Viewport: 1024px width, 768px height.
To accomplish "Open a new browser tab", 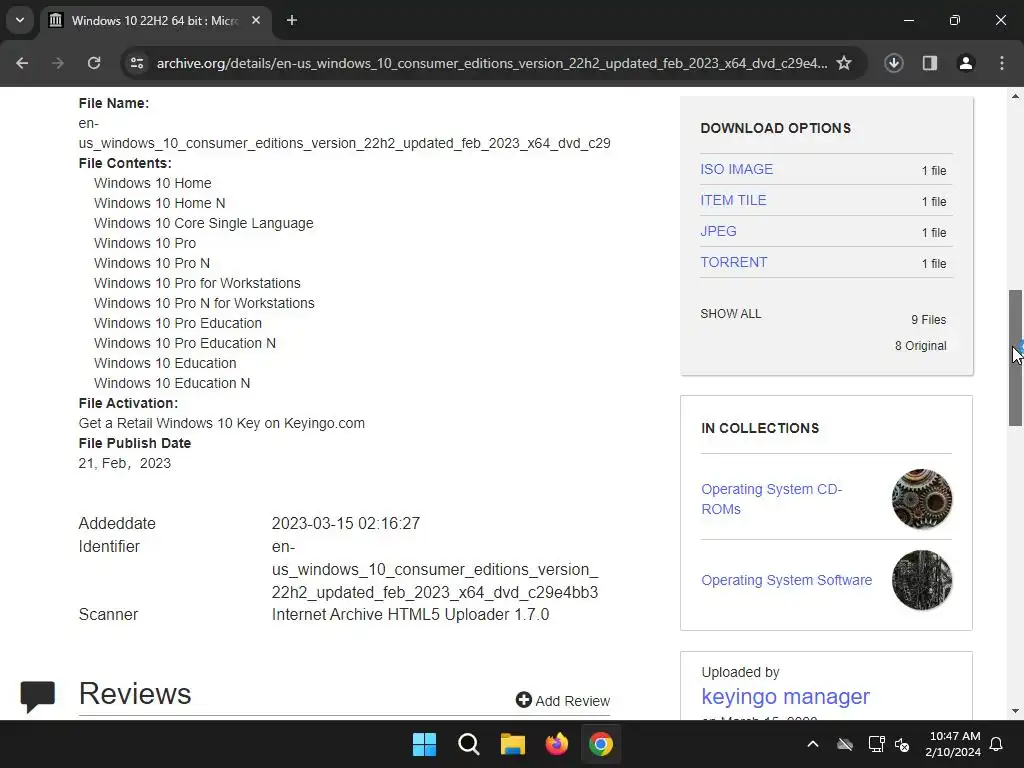I will point(292,21).
